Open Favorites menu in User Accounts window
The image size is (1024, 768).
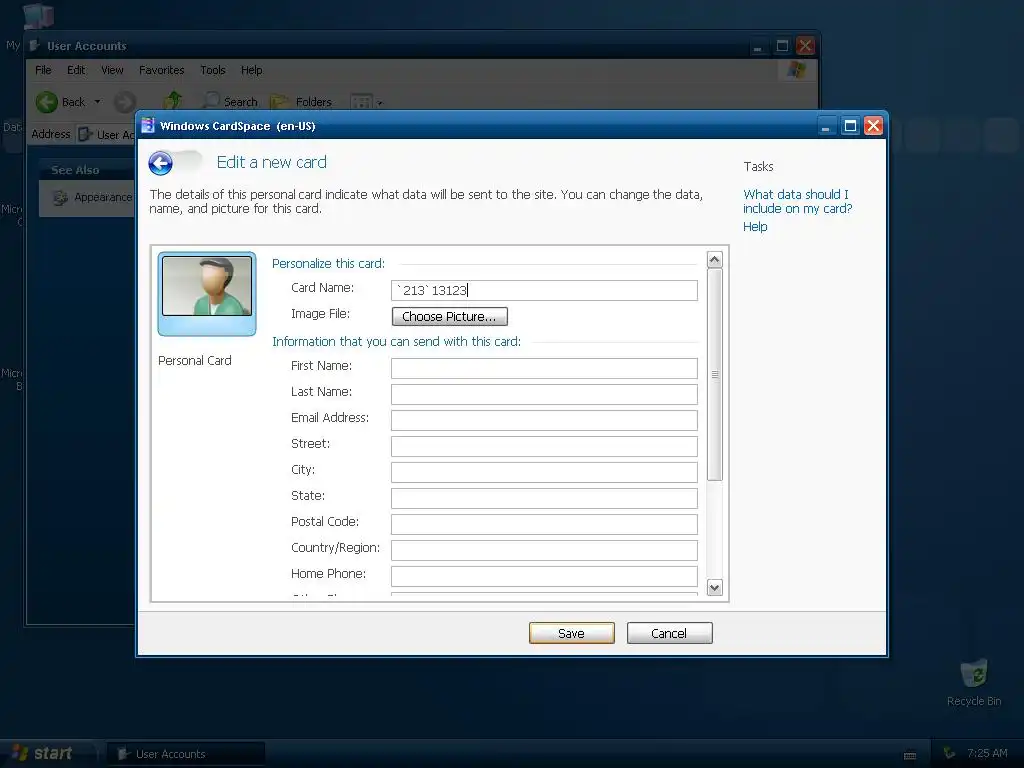(161, 70)
